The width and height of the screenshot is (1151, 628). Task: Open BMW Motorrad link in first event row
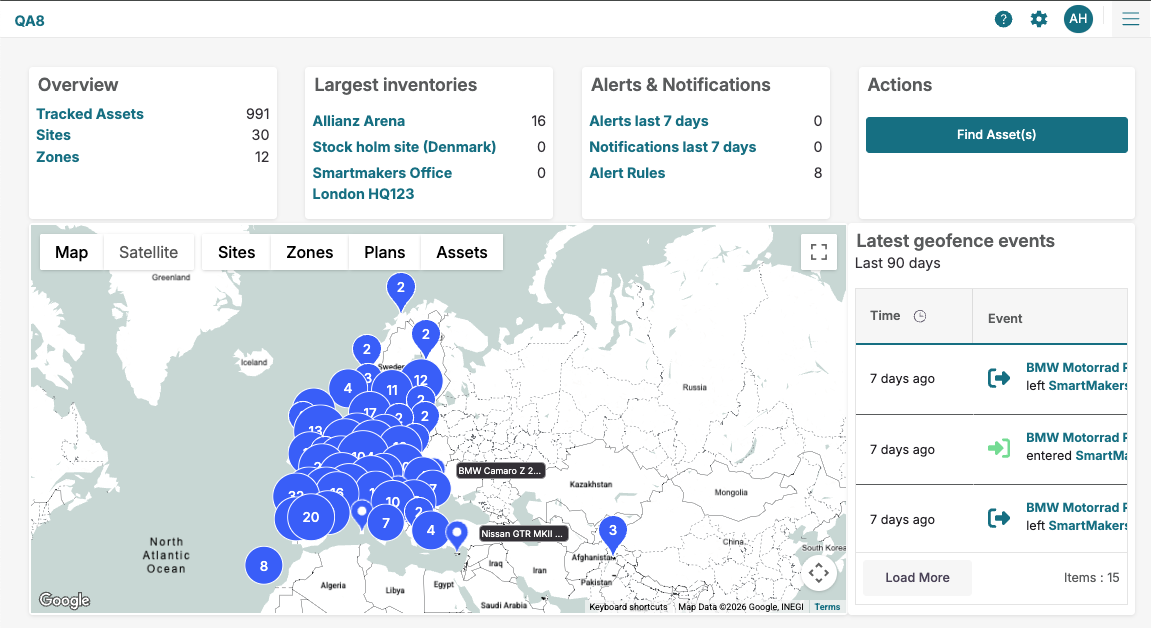click(1076, 368)
